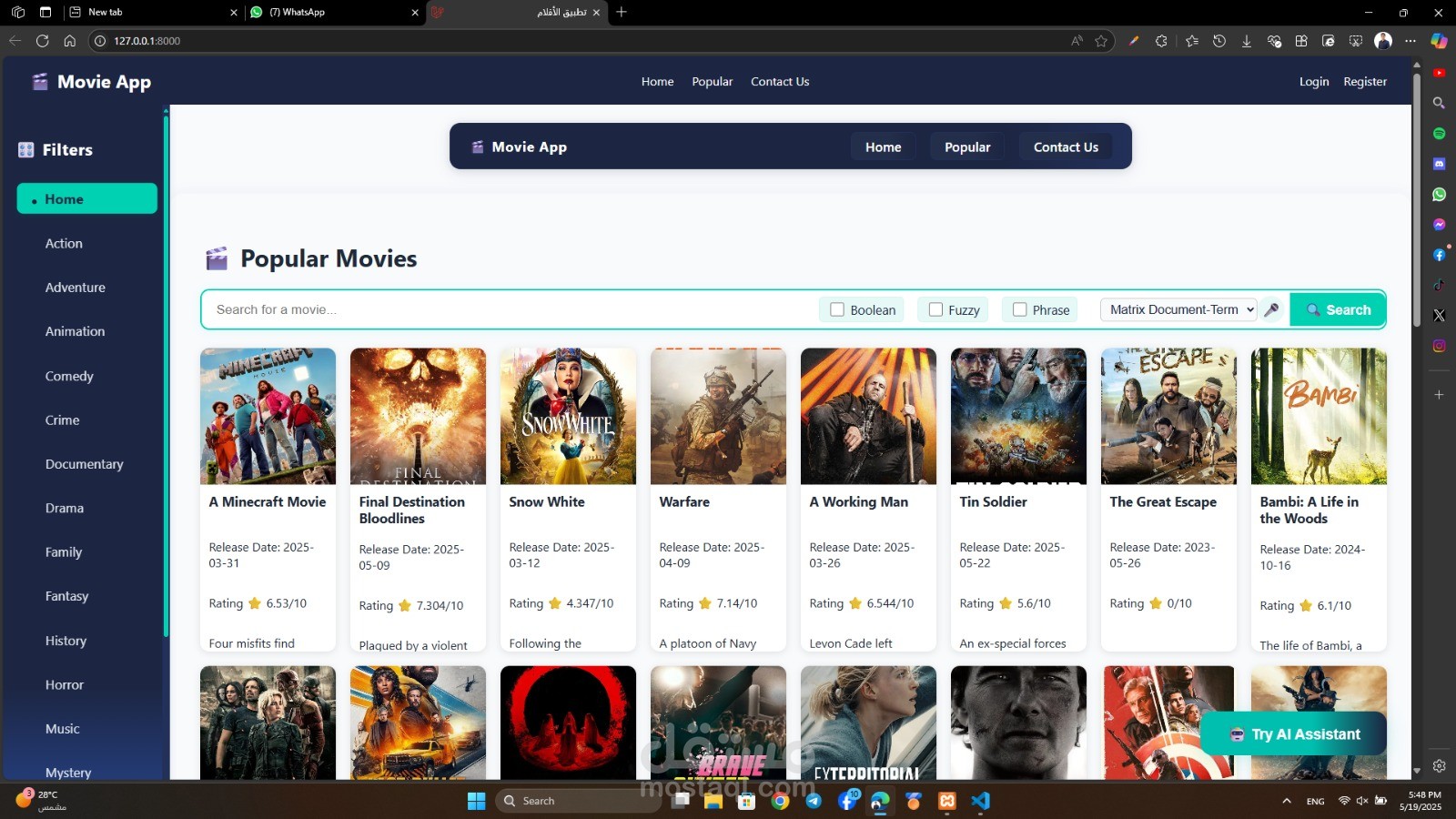Open the Matrix Document-Term dropdown
Screen dimensions: 1456x819
[x=1178, y=309]
